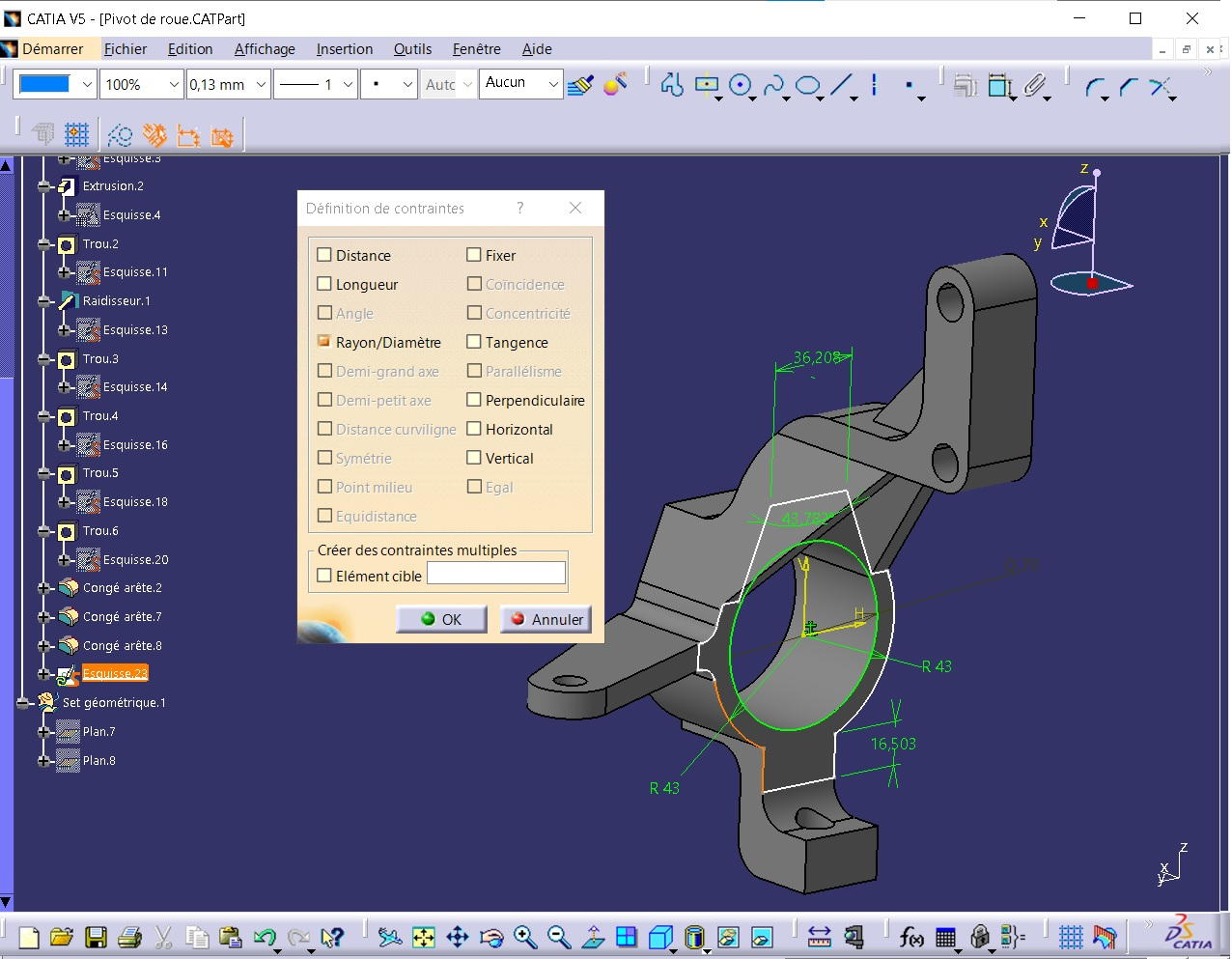Check the Longueur constraint checkbox

click(324, 284)
